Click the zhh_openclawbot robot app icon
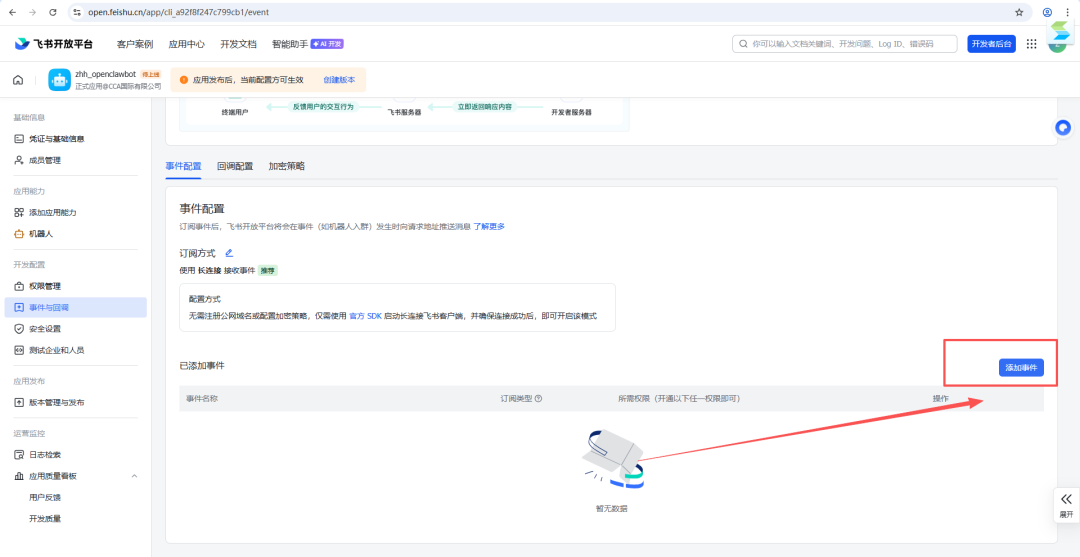The image size is (1080, 557). pos(59,80)
